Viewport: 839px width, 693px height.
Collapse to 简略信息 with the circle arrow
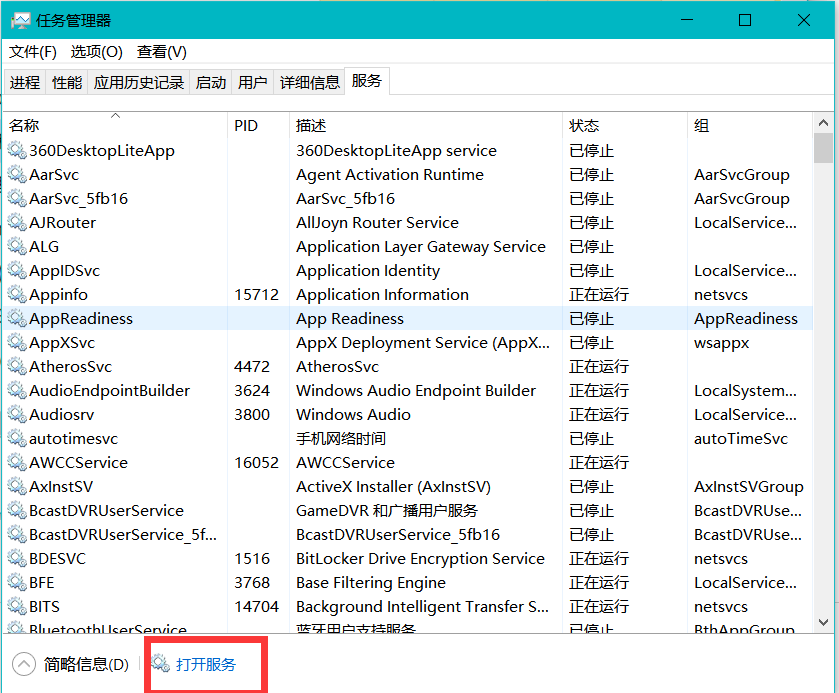24,664
